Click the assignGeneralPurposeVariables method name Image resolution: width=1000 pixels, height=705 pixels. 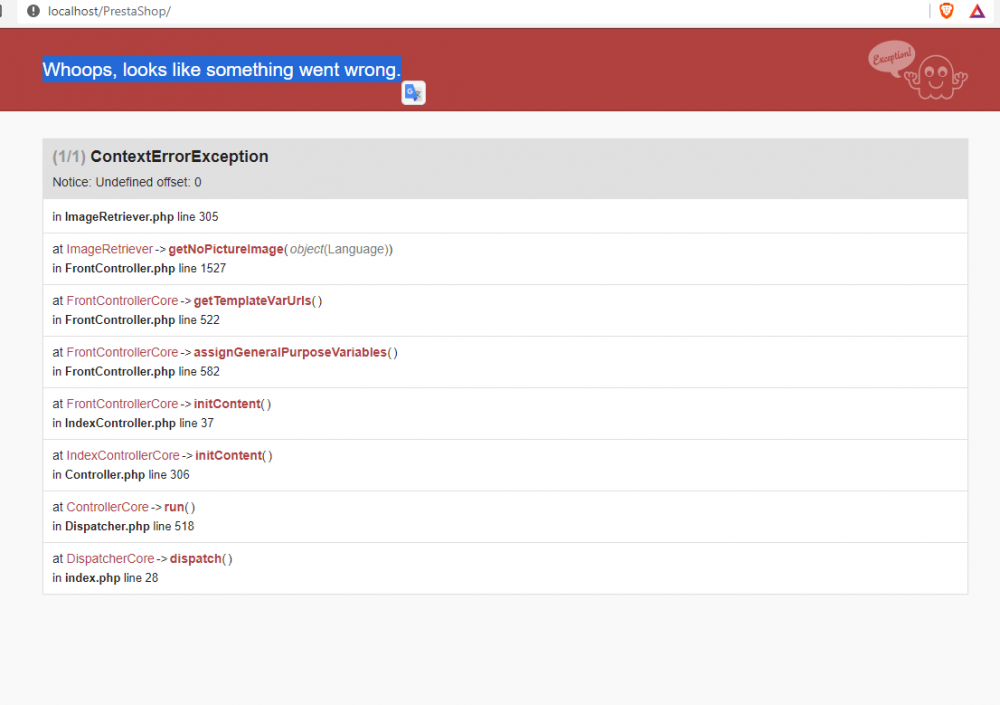point(290,352)
